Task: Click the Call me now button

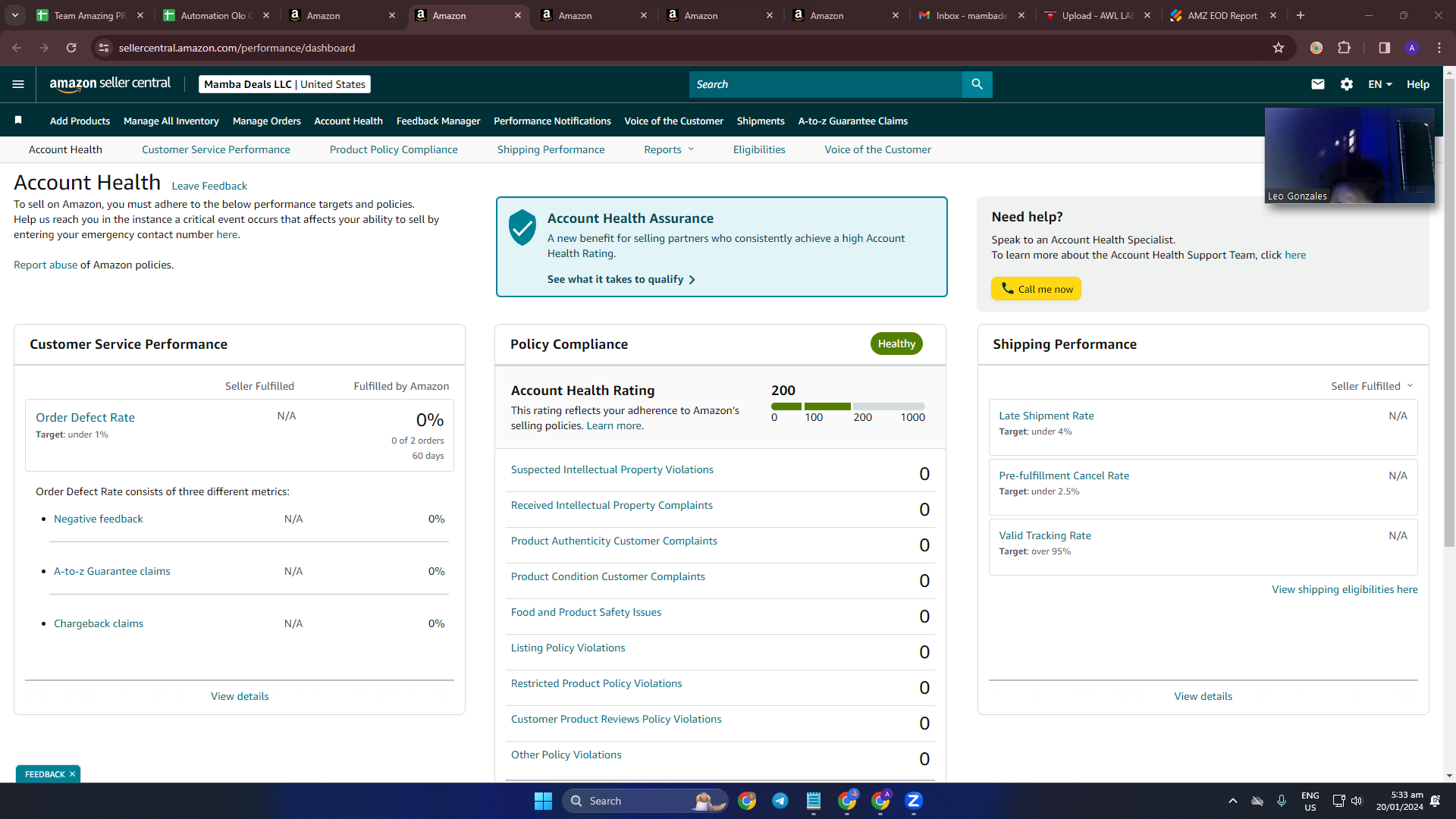Action: 1037,289
